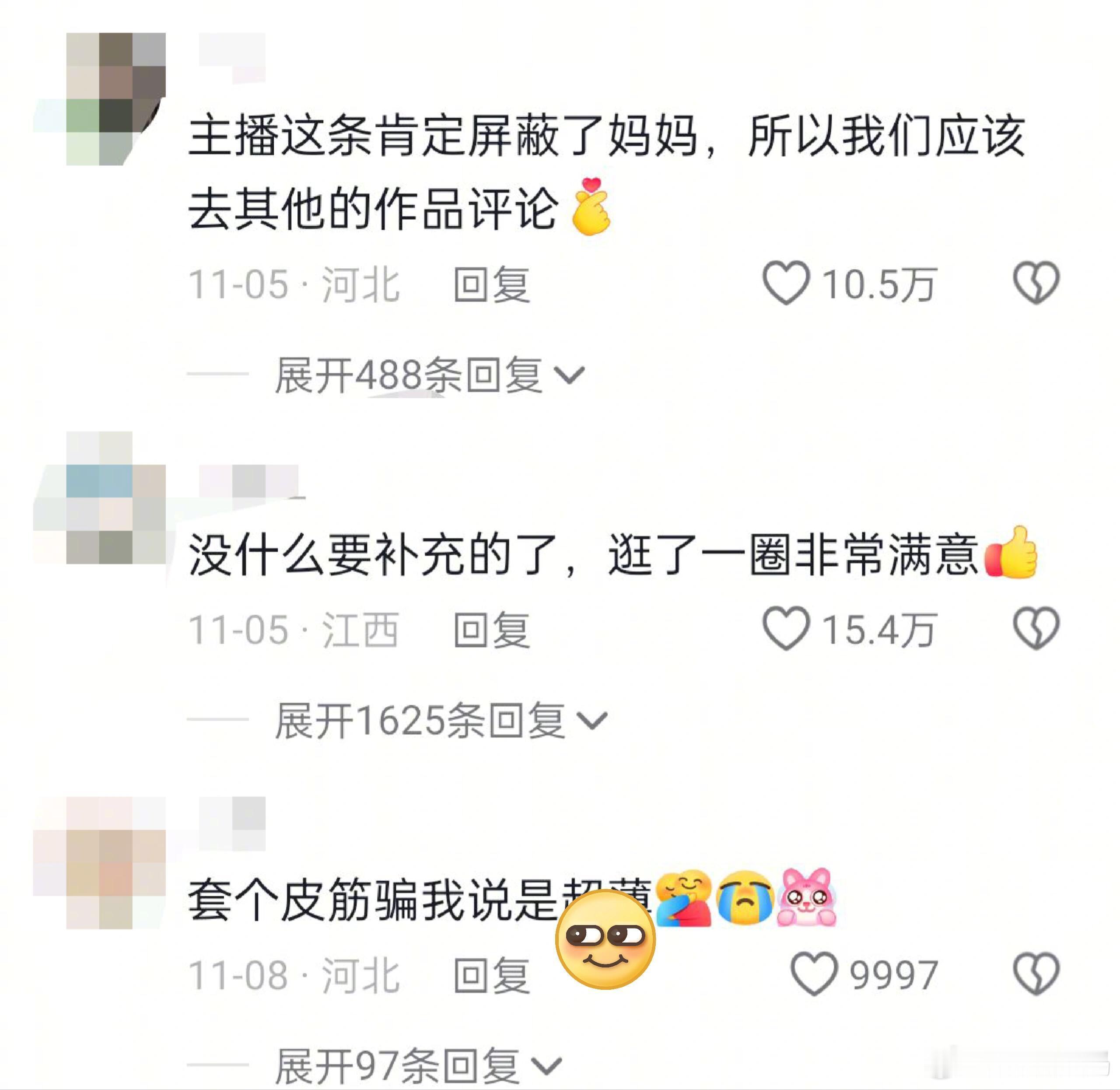Tap broken heart on the Jiangxi comment
Image resolution: width=1120 pixels, height=1090 pixels.
pyautogui.click(x=1036, y=628)
